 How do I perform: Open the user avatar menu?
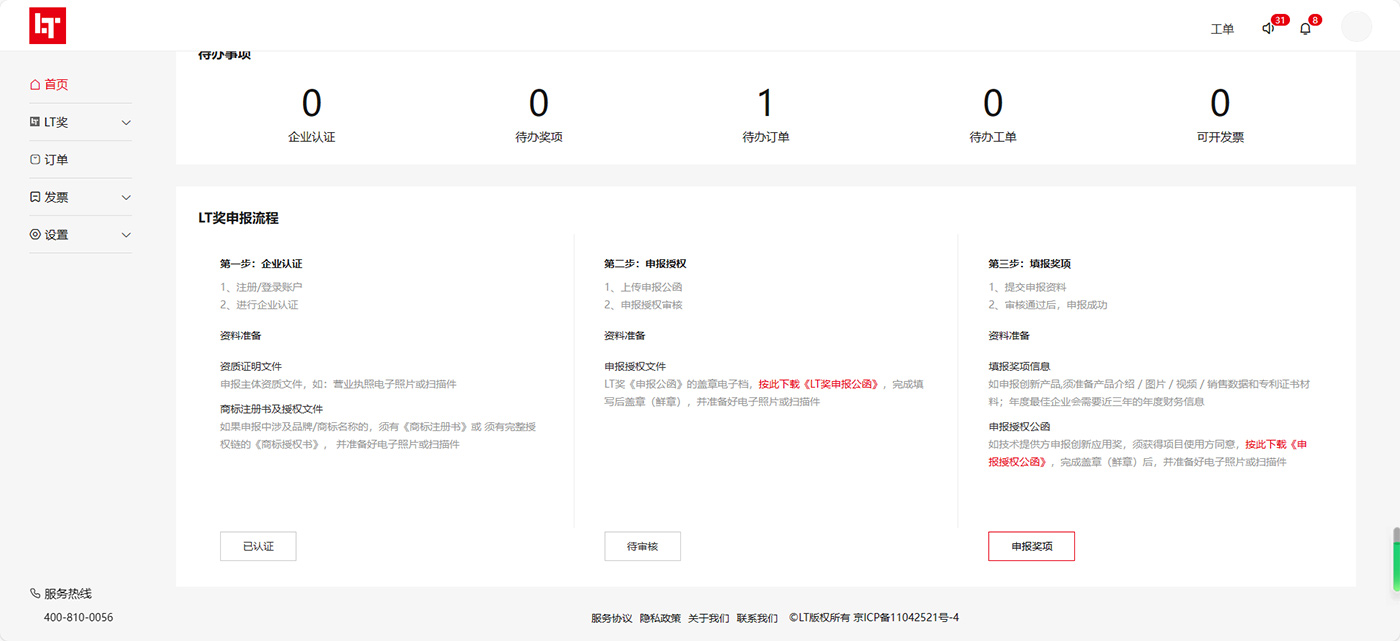pos(1356,27)
